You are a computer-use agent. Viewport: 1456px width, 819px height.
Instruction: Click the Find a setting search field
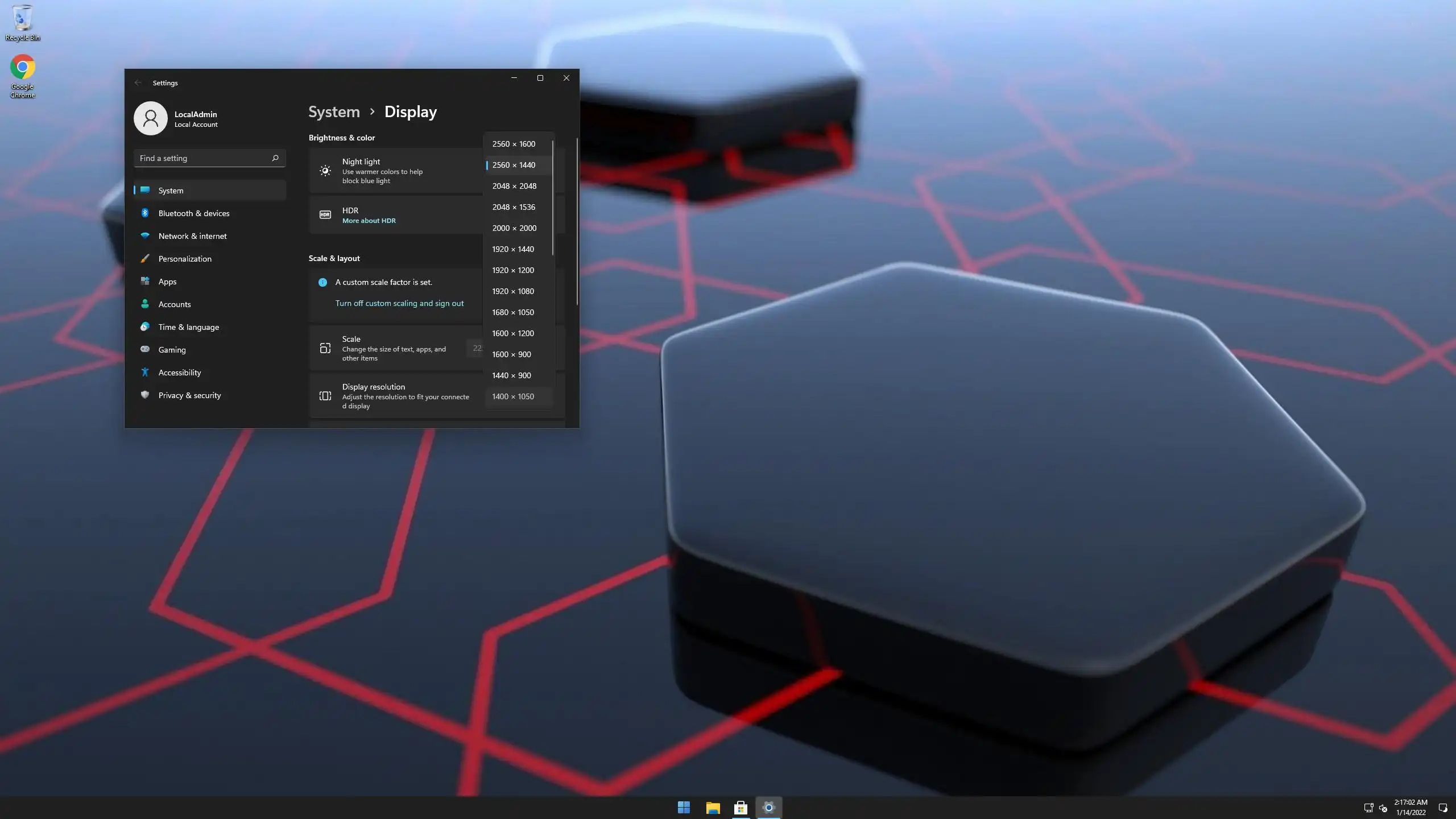(202, 158)
